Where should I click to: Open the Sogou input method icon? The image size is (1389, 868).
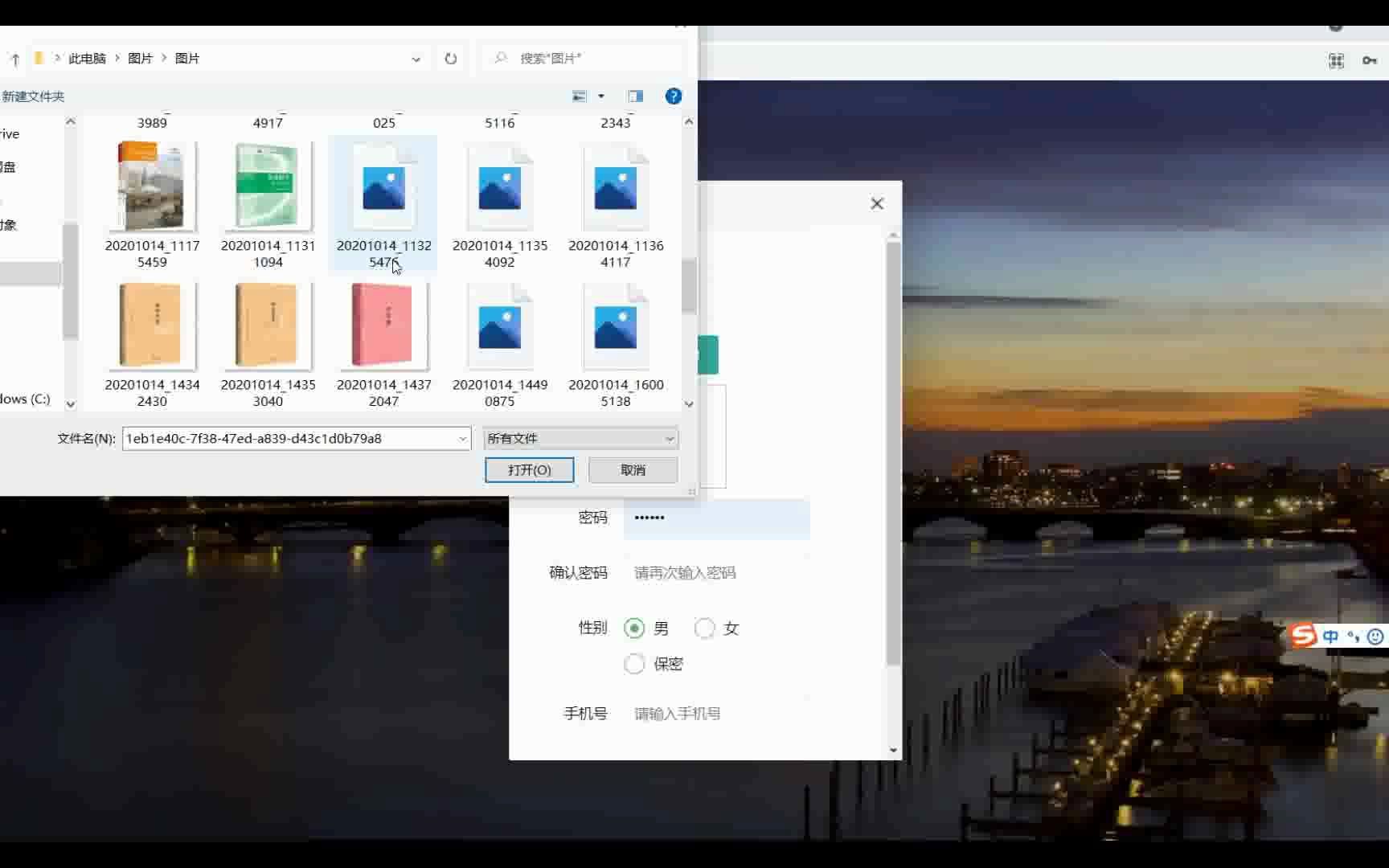1302,635
